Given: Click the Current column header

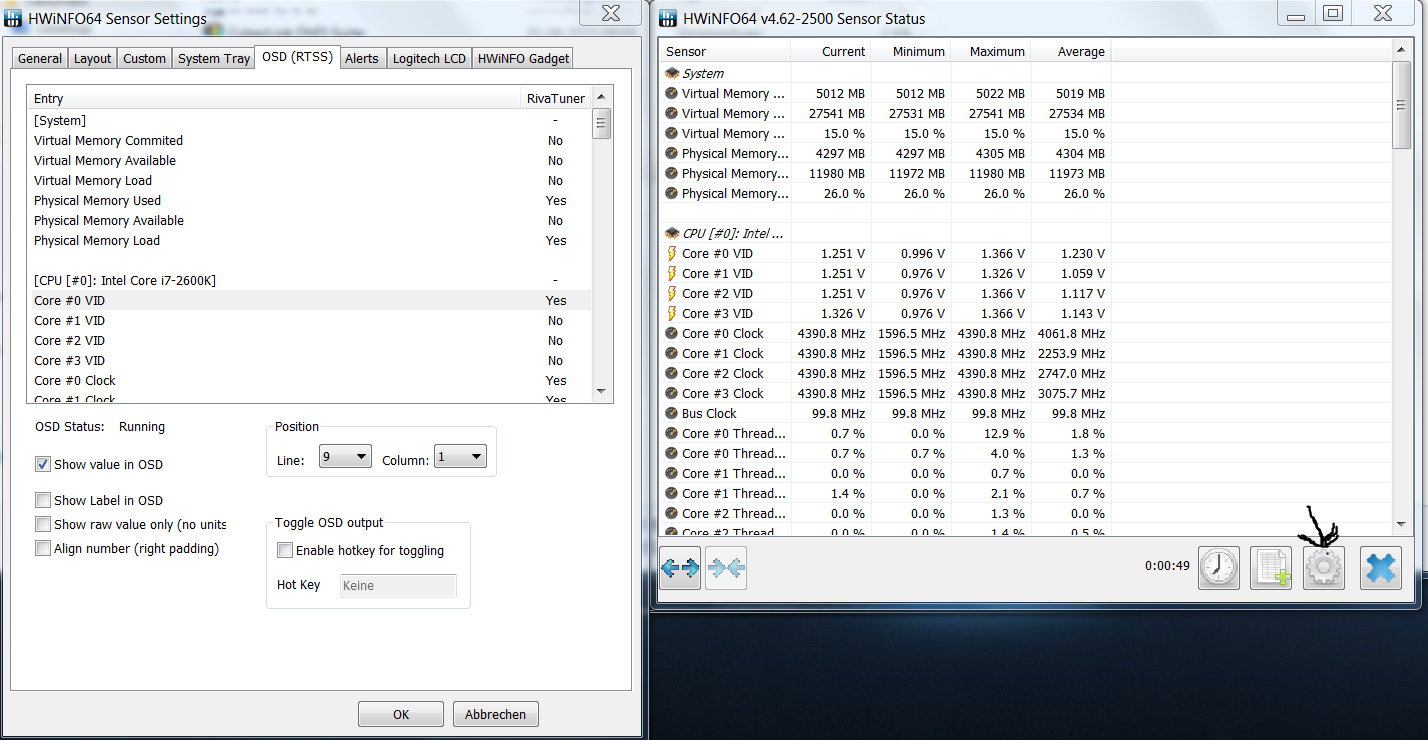Looking at the screenshot, I should point(830,52).
